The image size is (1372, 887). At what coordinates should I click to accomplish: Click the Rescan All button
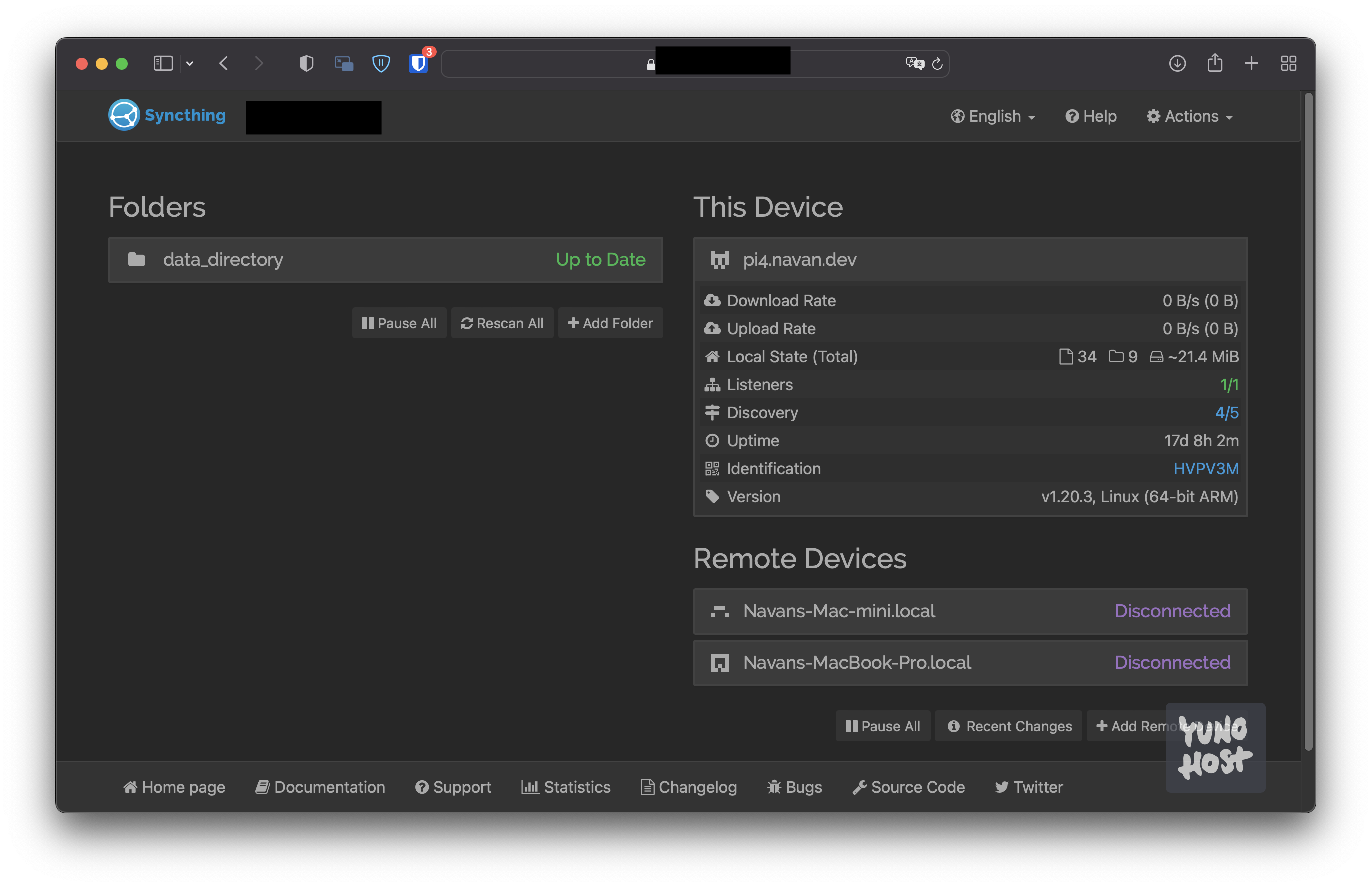(x=502, y=322)
